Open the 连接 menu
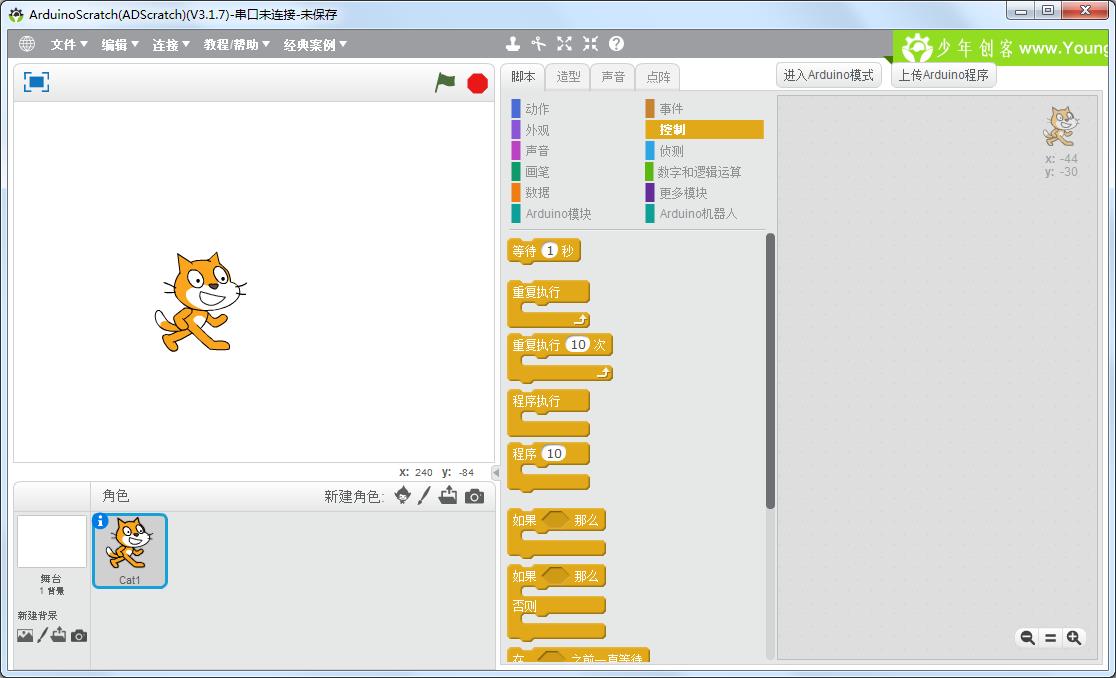 click(171, 44)
